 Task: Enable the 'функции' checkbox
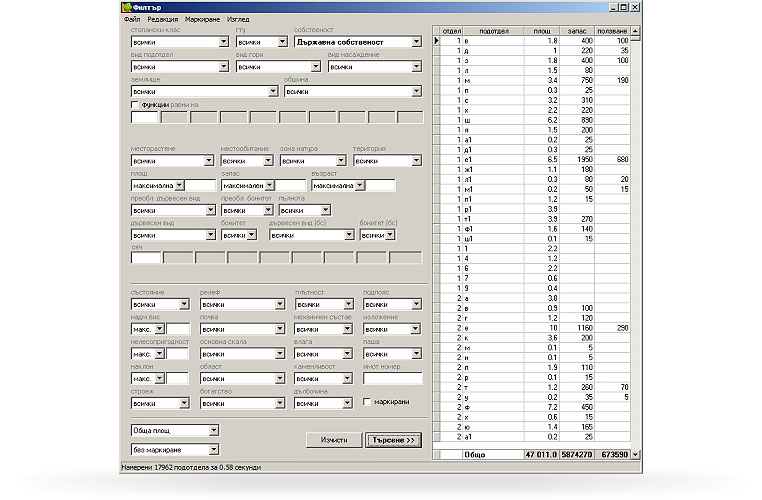coord(136,104)
